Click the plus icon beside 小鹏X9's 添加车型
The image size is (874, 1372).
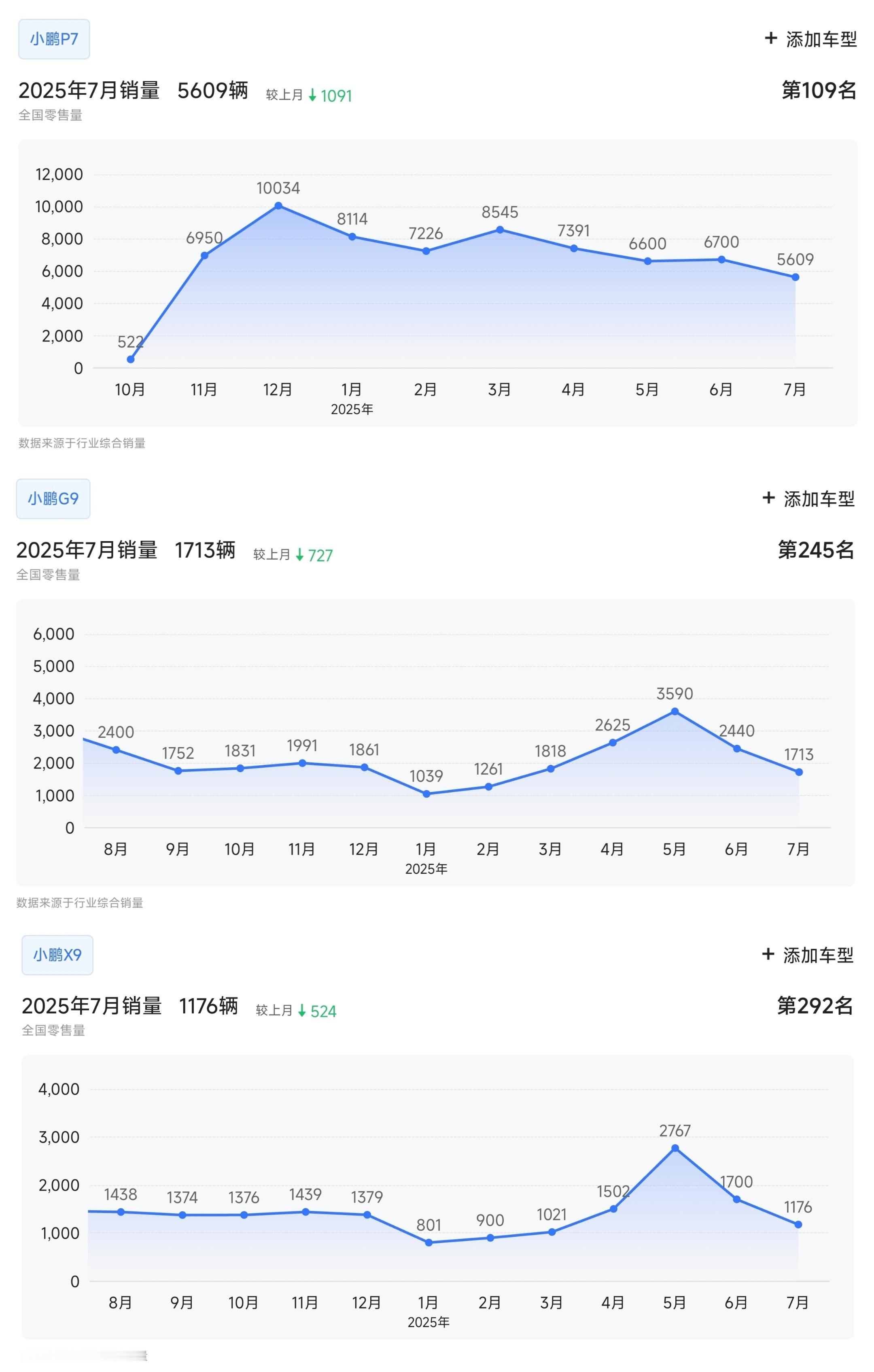(768, 954)
